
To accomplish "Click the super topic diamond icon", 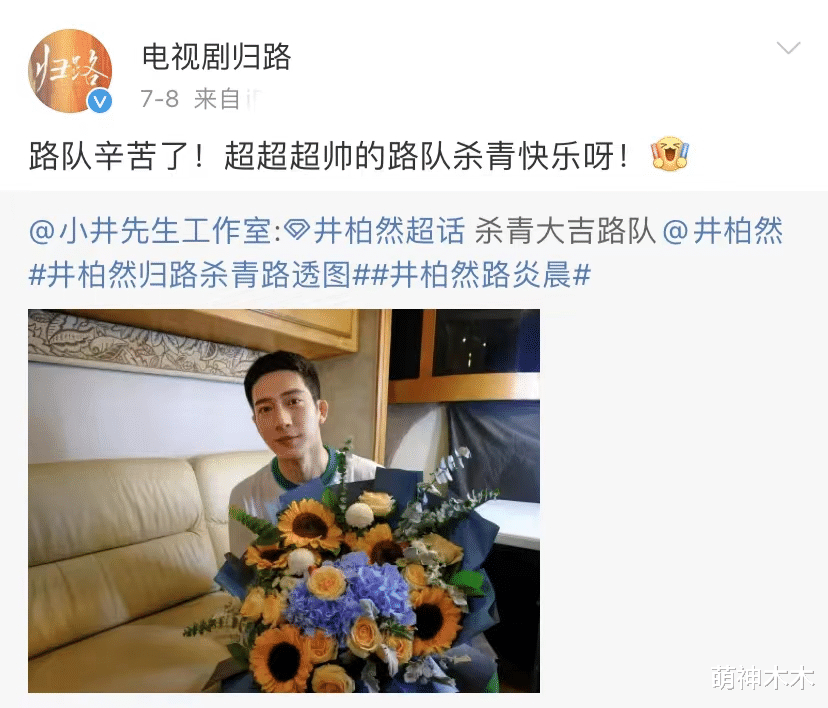I will point(297,231).
